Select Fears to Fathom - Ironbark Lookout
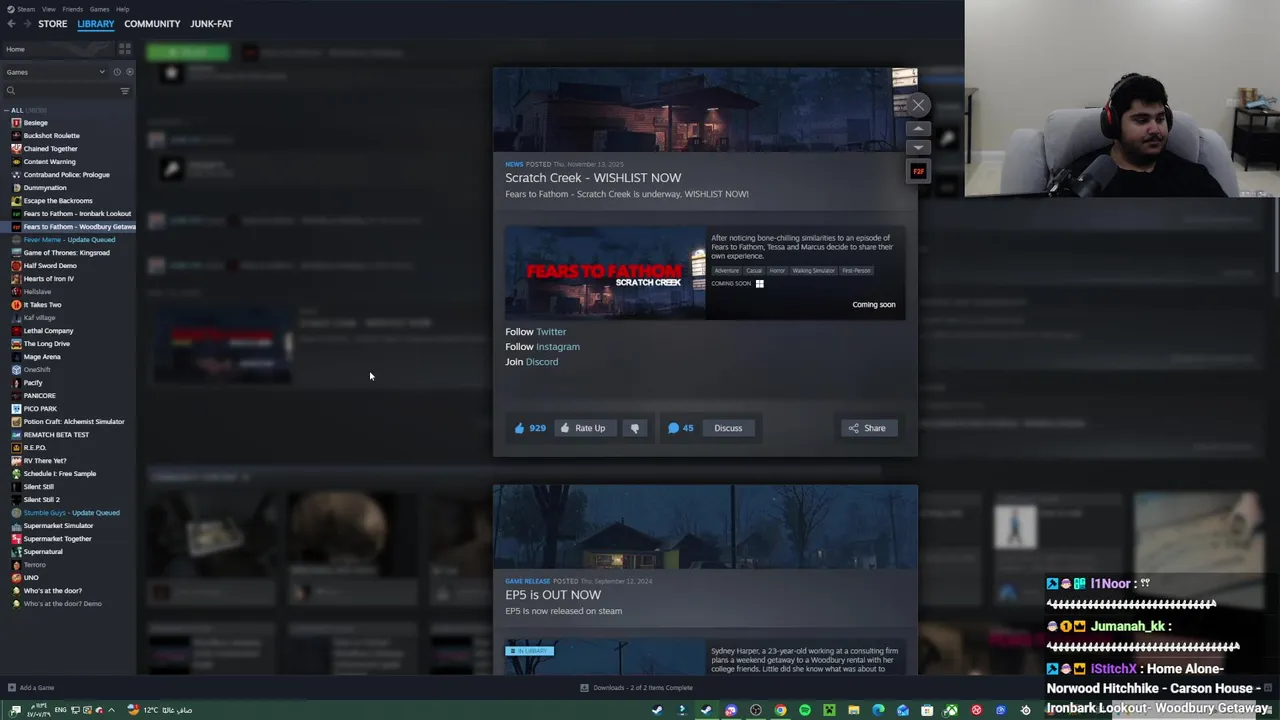 point(77,214)
